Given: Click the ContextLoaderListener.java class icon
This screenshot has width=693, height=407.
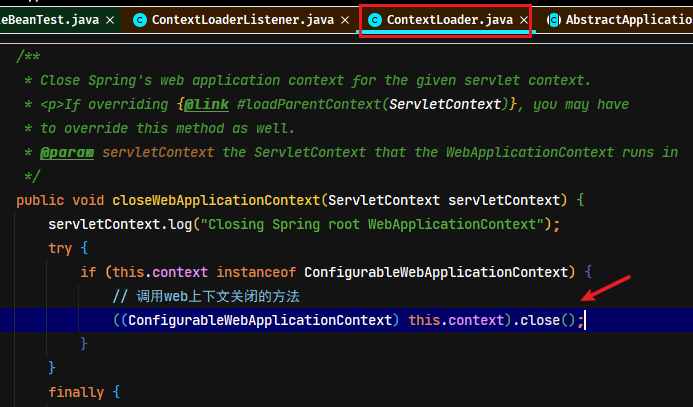Looking at the screenshot, I should pyautogui.click(x=140, y=20).
